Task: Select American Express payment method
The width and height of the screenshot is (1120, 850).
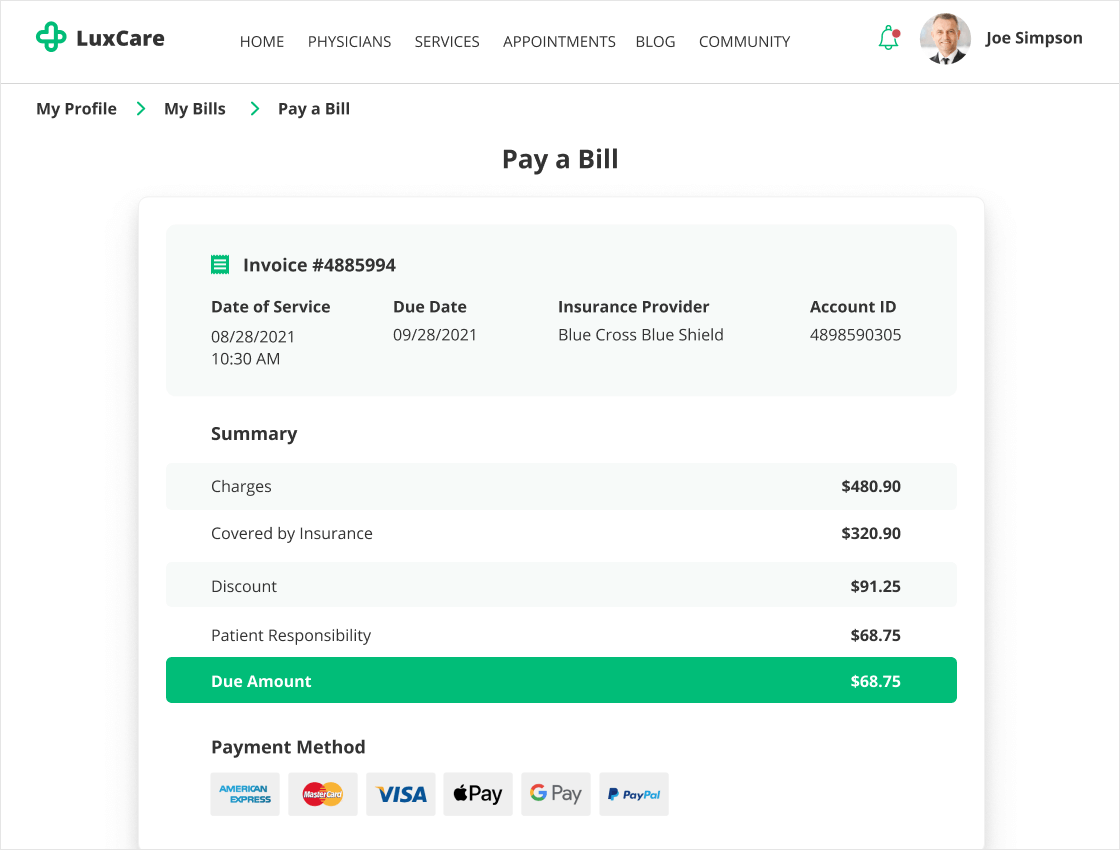Action: [x=245, y=794]
